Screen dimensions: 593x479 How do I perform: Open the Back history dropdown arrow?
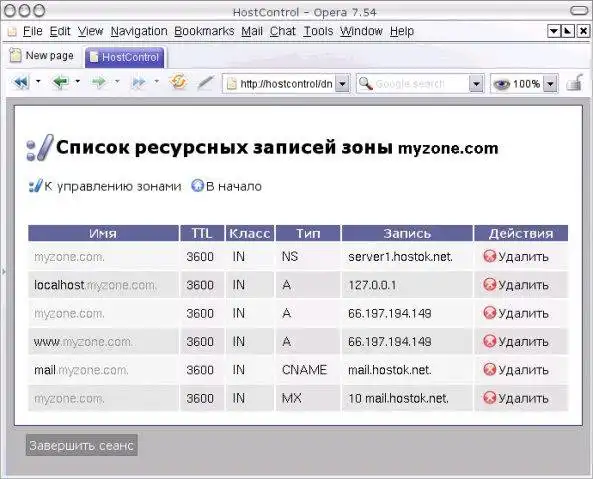coord(77,81)
